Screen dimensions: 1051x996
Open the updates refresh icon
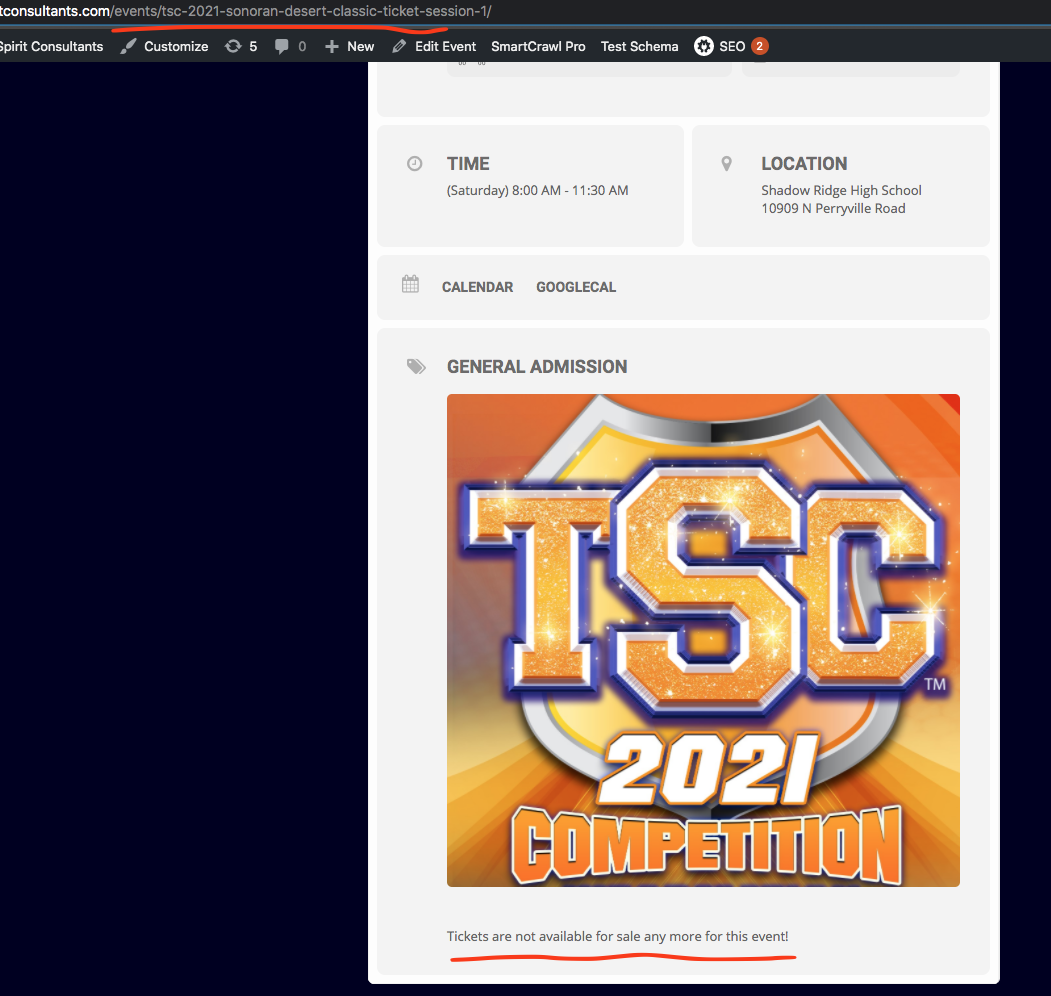click(x=233, y=46)
